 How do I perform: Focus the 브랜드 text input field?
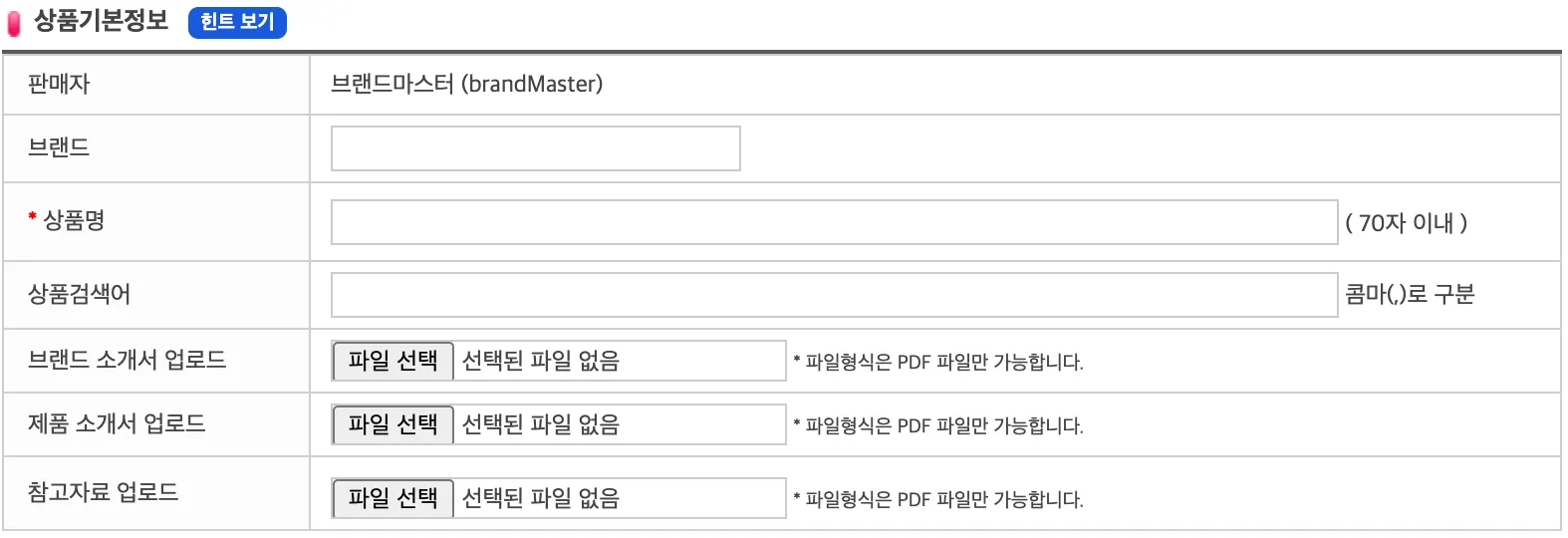(x=535, y=148)
